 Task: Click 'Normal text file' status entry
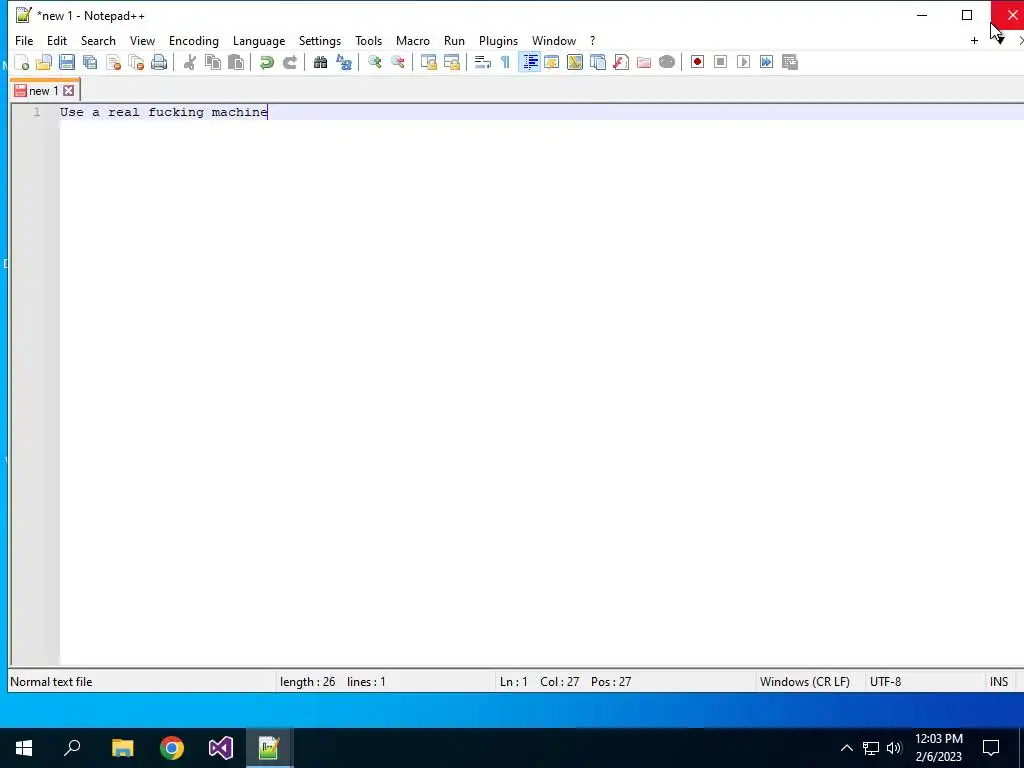point(51,682)
